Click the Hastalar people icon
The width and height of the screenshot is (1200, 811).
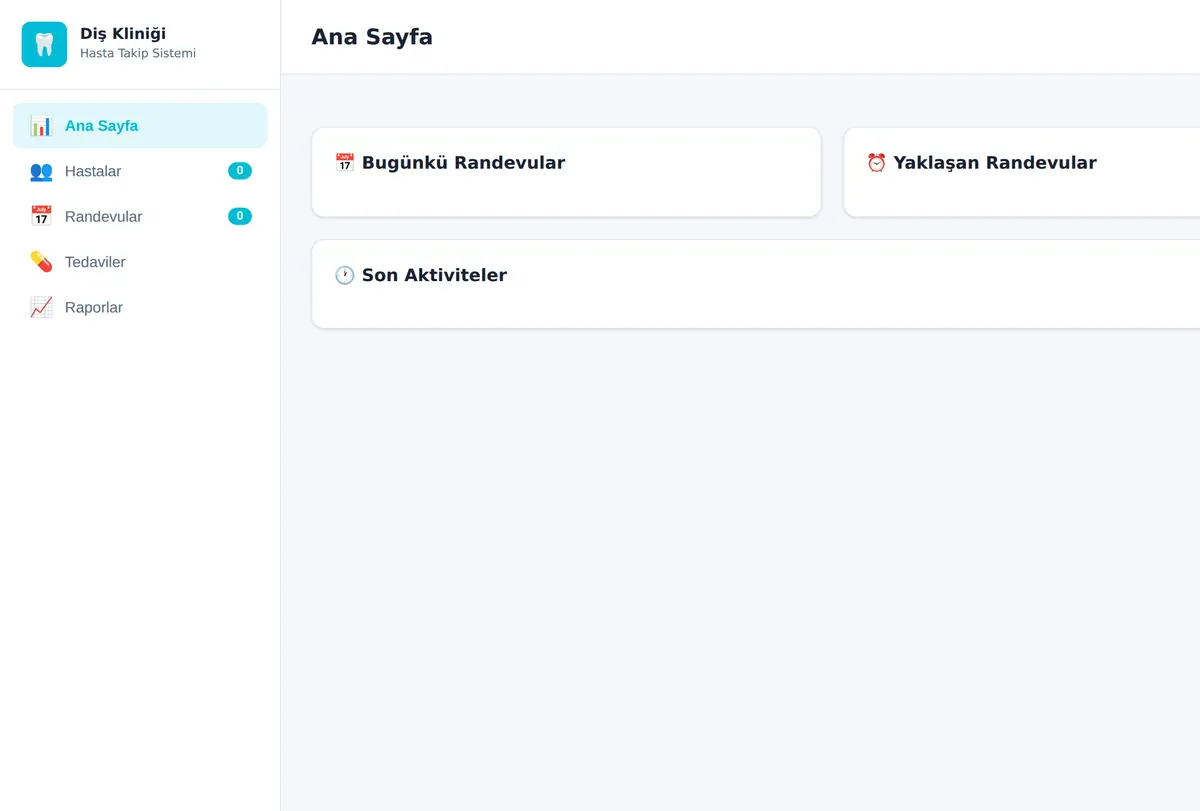tap(41, 171)
